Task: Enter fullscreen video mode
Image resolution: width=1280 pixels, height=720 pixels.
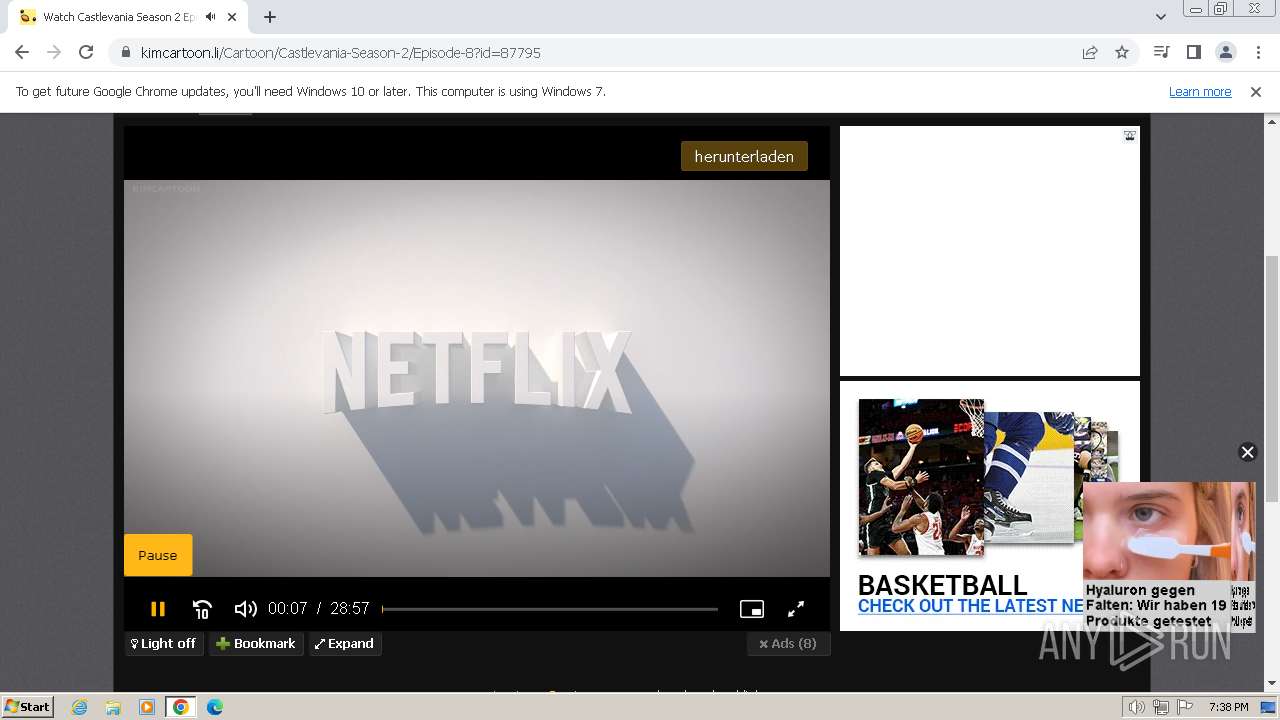Action: click(796, 609)
